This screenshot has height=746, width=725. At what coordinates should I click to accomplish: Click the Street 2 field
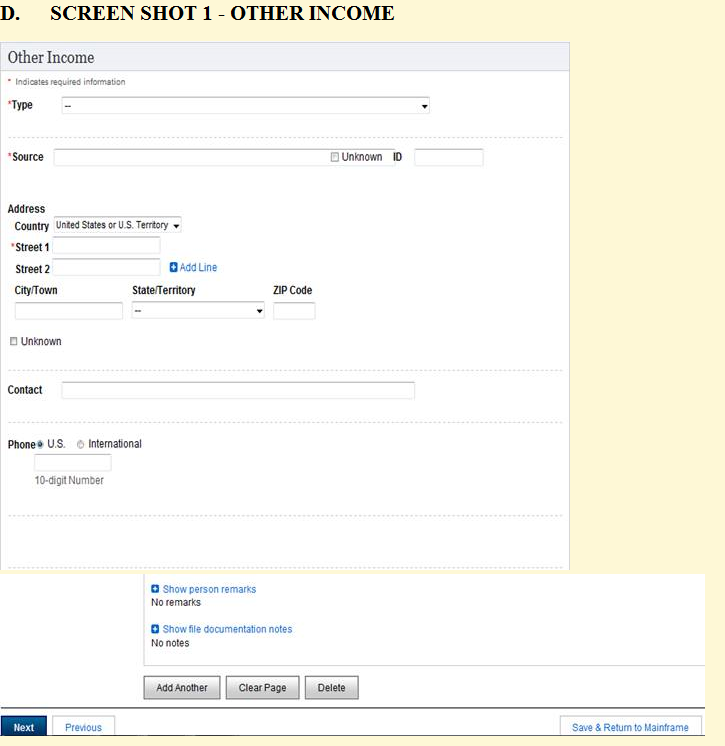[106, 267]
